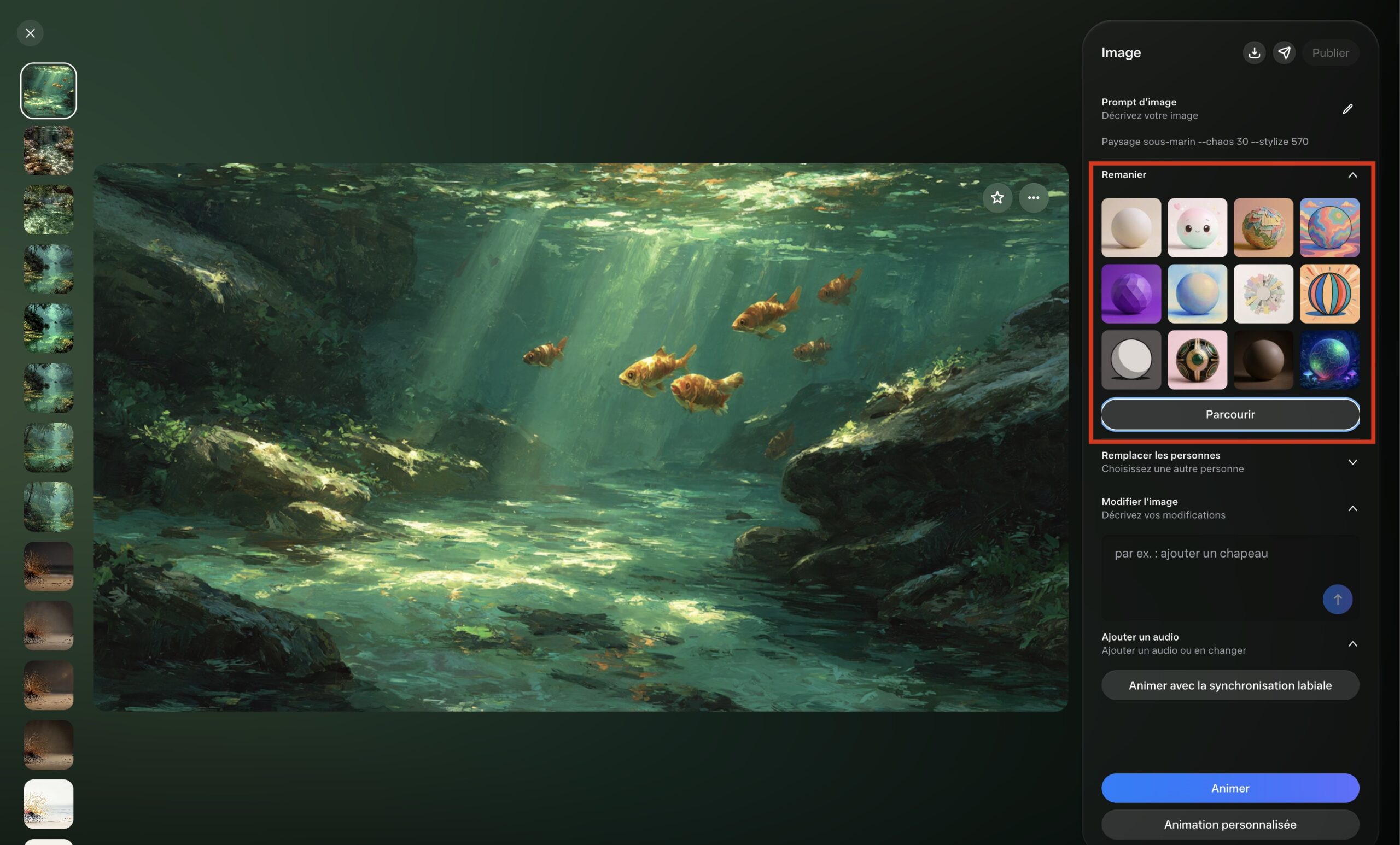The image size is (1400, 845).
Task: Select the striped retro beach ball style
Action: 1329,294
